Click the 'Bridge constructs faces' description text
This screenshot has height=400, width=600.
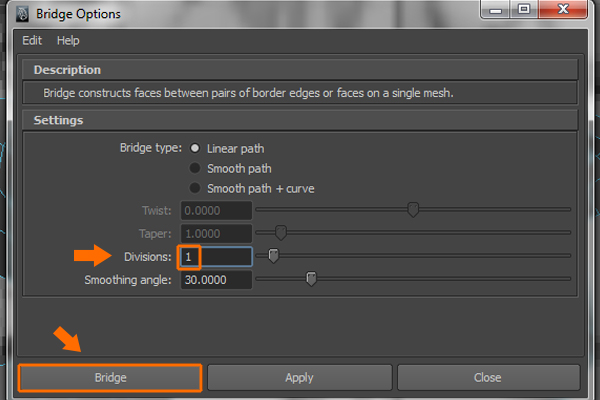pos(248,93)
